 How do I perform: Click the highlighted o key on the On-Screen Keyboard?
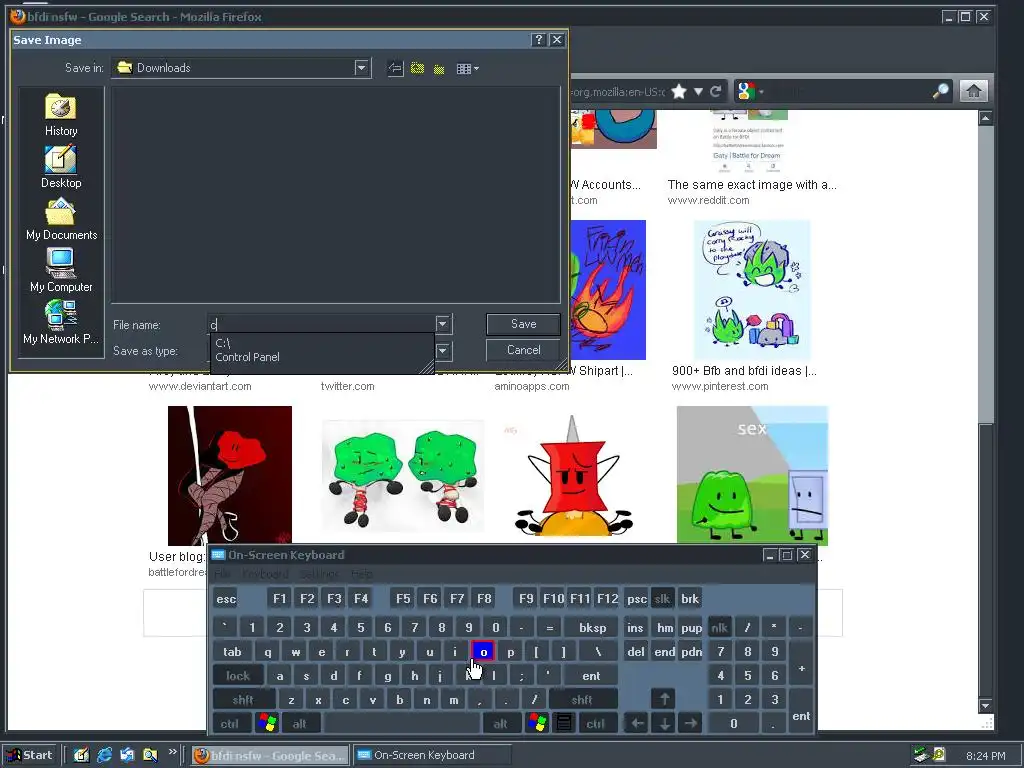coord(483,652)
